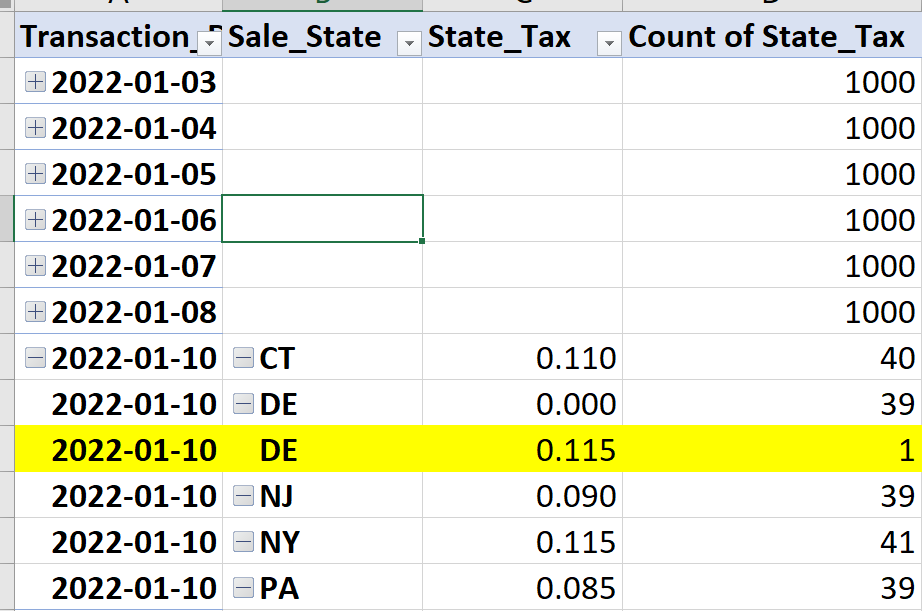Expand the 2022-01-06 date group
The width and height of the screenshot is (922, 611).
click(35, 219)
